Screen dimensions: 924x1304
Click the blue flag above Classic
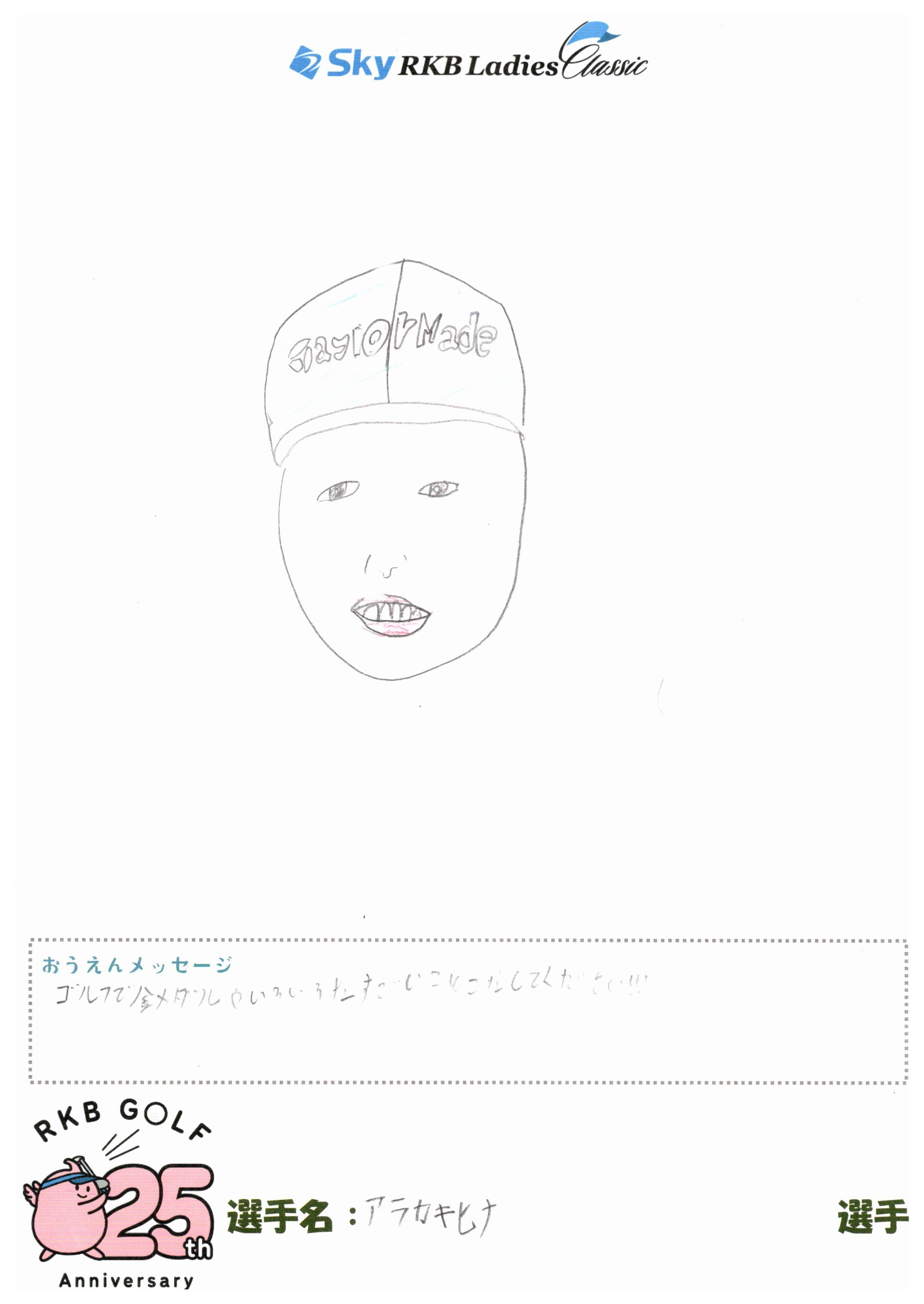598,33
